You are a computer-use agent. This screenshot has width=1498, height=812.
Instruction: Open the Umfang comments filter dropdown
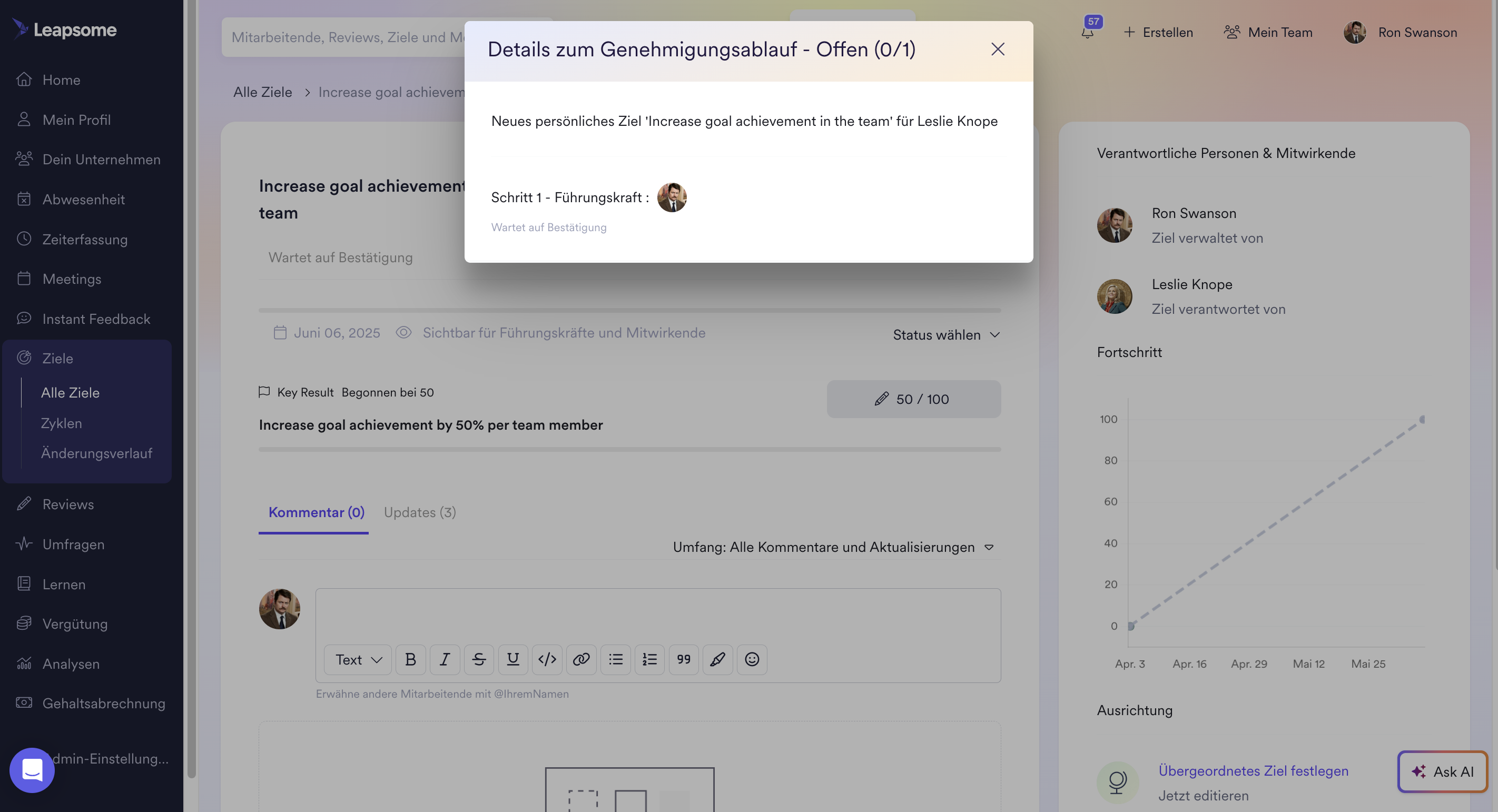pyautogui.click(x=833, y=547)
